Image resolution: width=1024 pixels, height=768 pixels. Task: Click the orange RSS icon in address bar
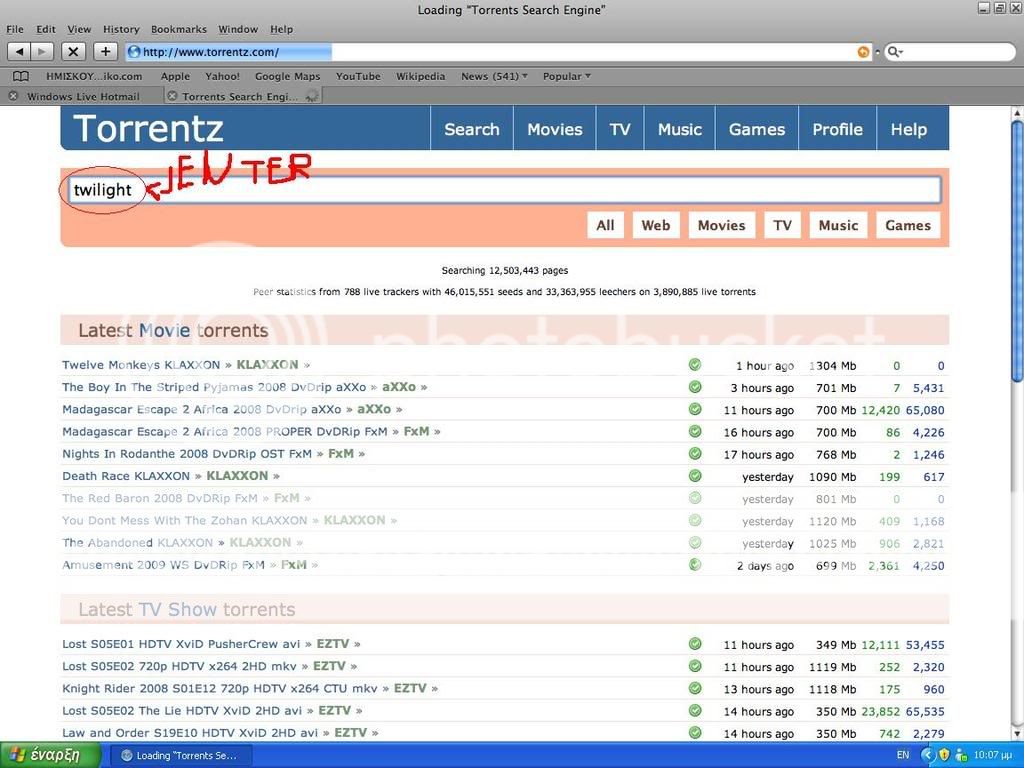pyautogui.click(x=863, y=52)
